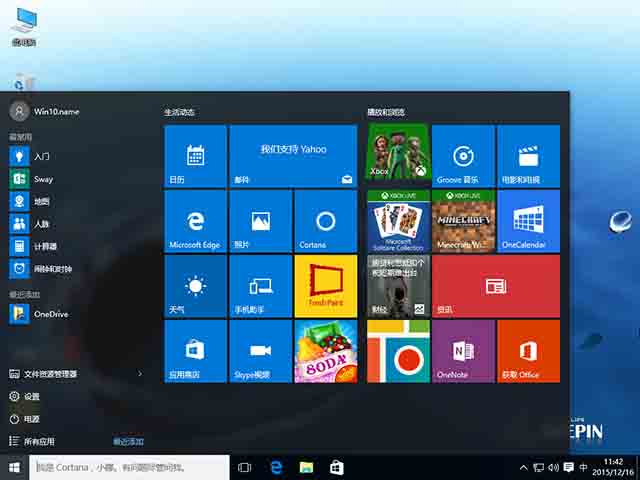Screen dimensions: 640x480
Task: Open Sway from most used list
Action: [43, 179]
